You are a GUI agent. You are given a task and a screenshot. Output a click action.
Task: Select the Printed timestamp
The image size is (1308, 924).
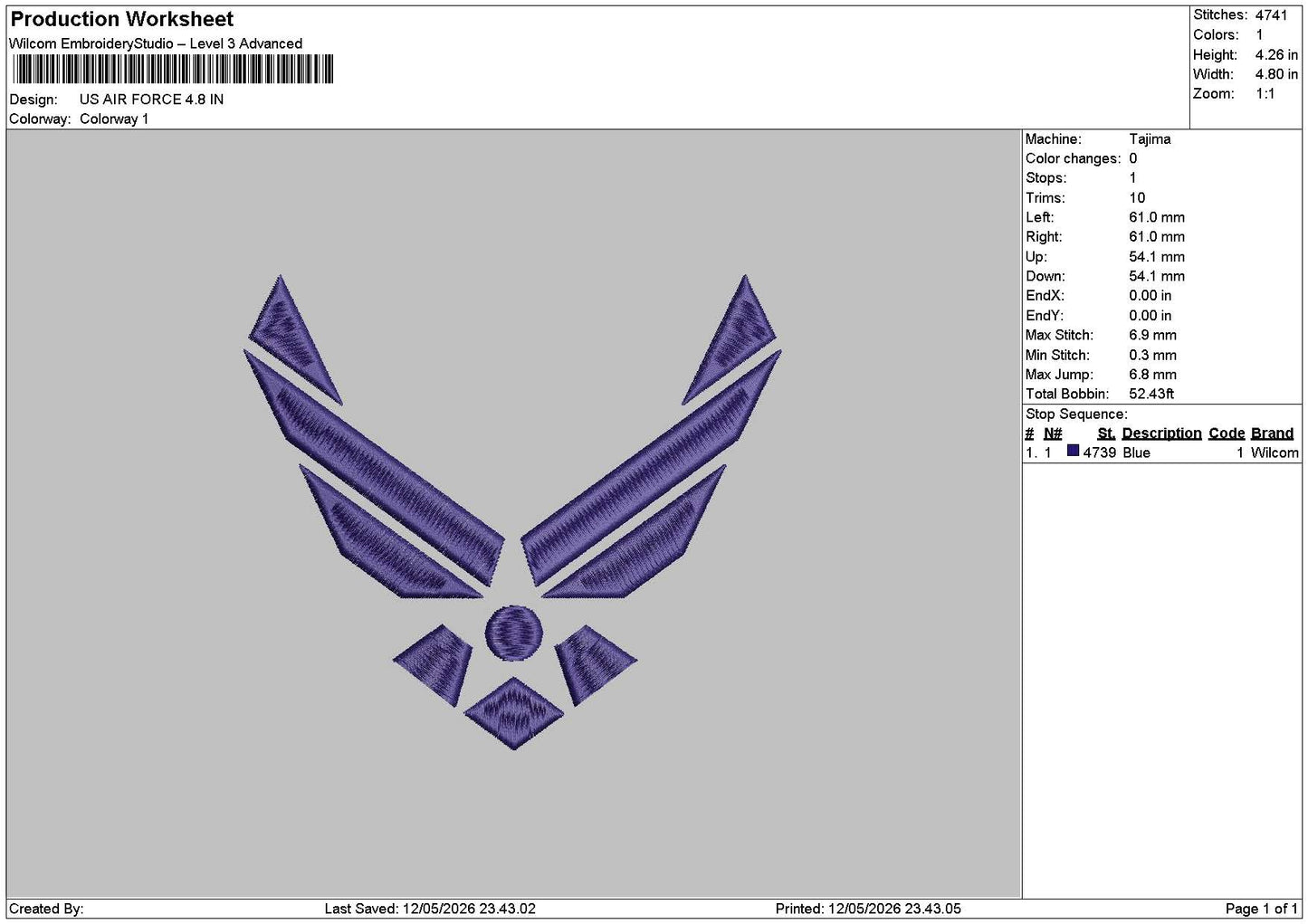click(868, 909)
